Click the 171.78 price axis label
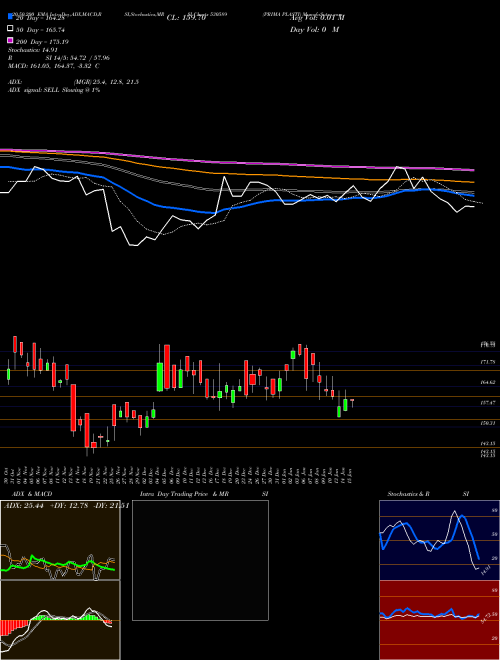The width and height of the screenshot is (500, 660). (488, 362)
